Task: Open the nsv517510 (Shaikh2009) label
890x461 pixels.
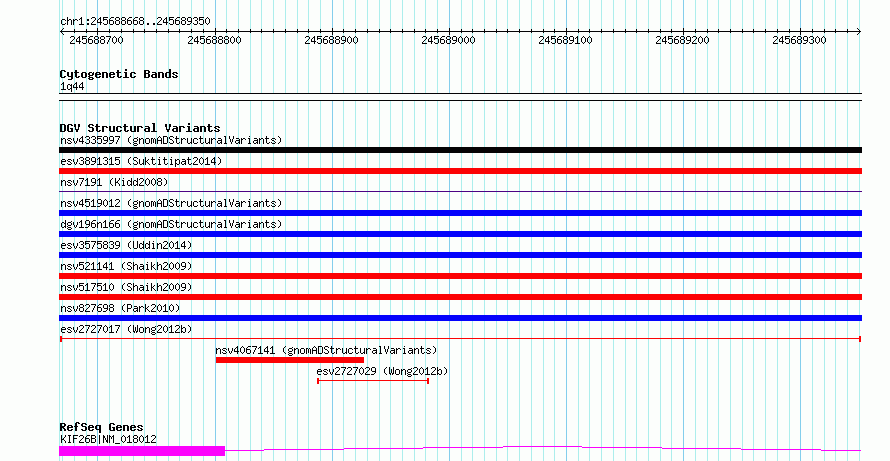Action: coord(126,287)
